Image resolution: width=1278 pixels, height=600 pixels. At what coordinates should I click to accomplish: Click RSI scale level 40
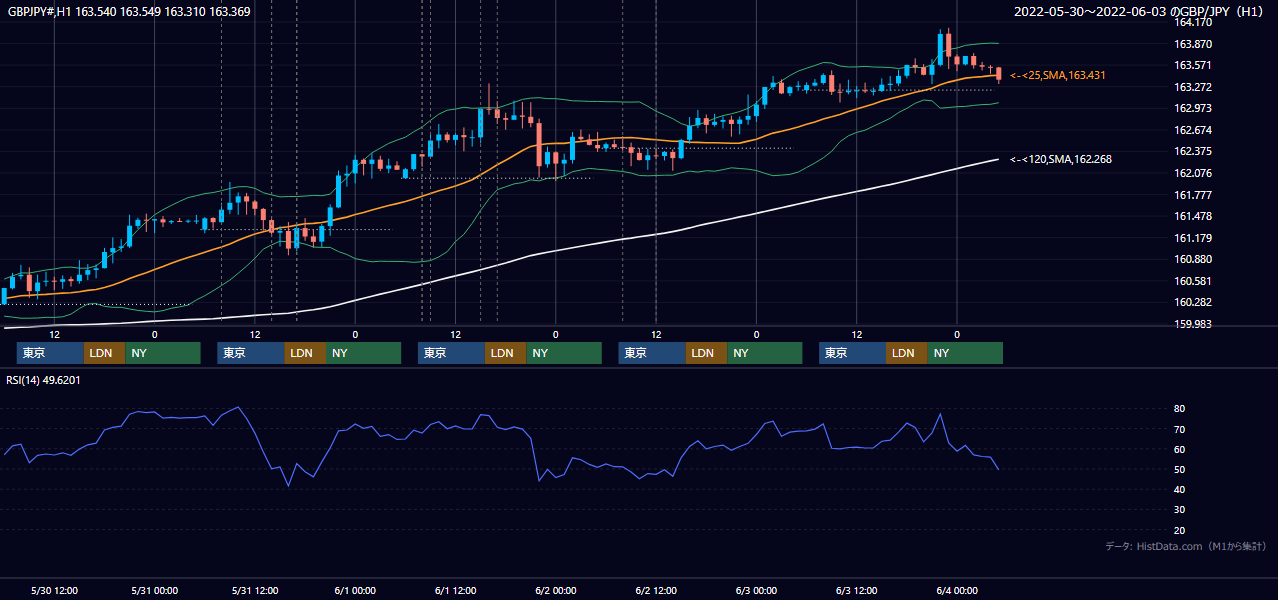click(x=1180, y=489)
